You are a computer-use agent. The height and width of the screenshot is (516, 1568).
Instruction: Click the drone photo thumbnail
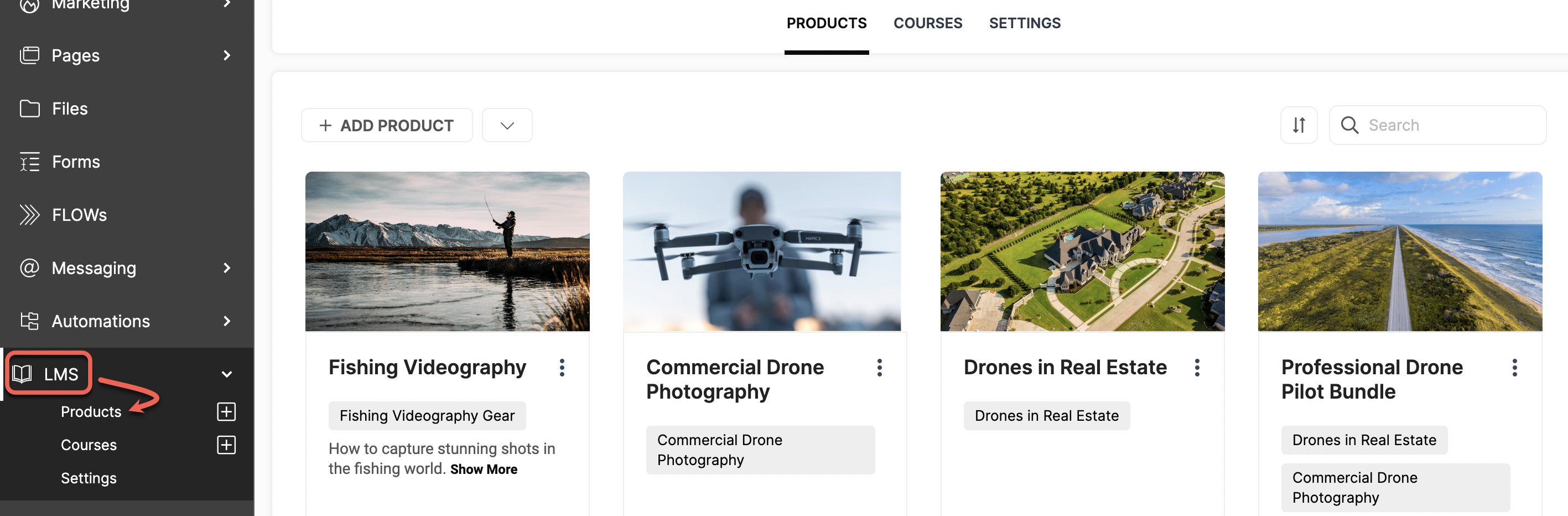[x=761, y=251]
